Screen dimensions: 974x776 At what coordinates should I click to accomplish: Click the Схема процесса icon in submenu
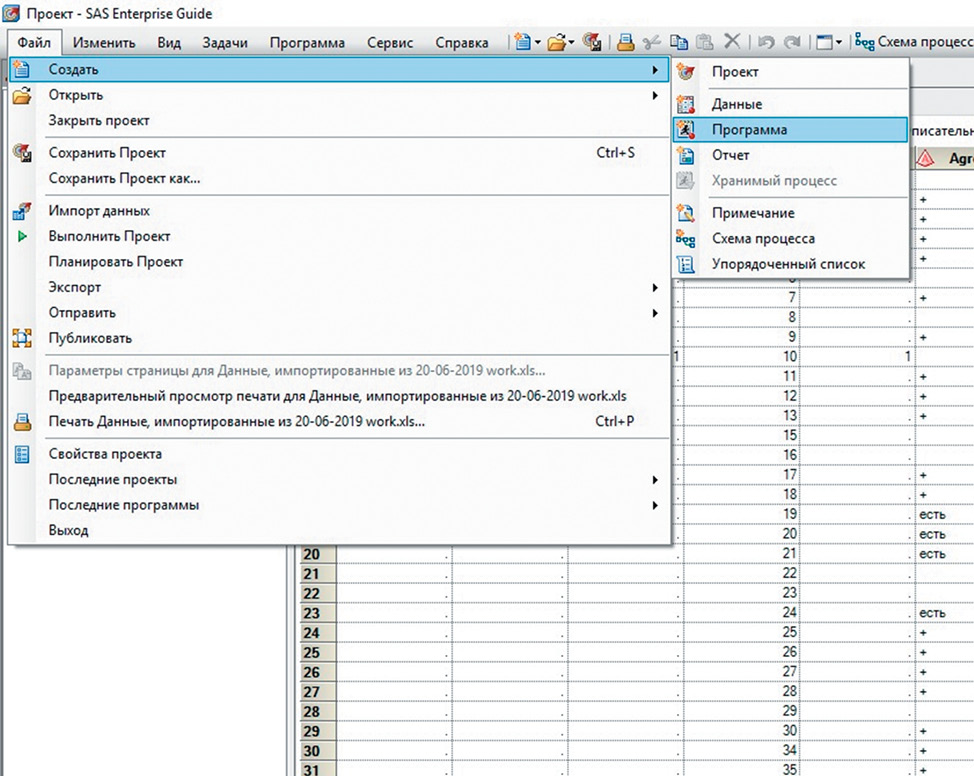pos(685,239)
